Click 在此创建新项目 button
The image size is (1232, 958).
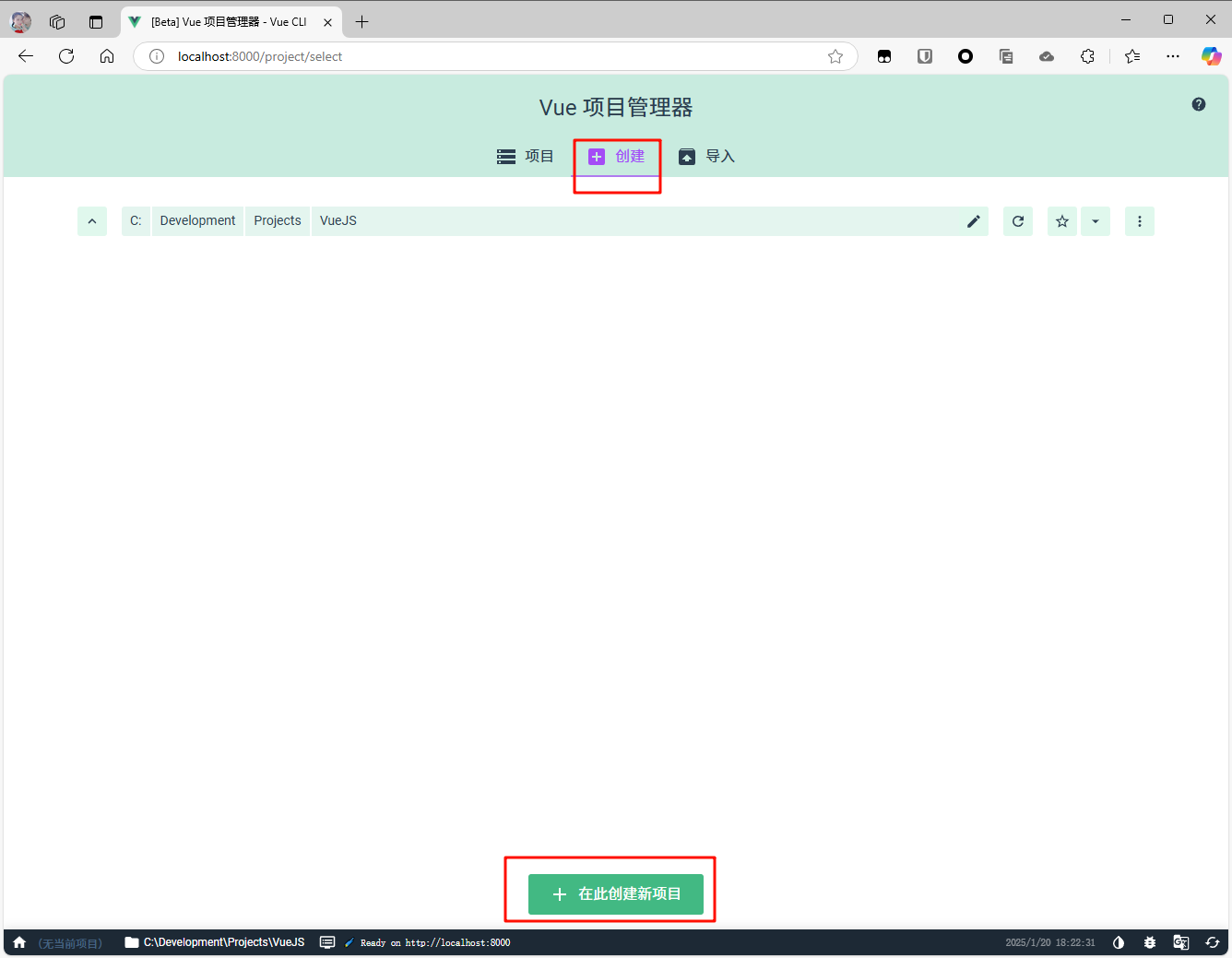pos(616,894)
